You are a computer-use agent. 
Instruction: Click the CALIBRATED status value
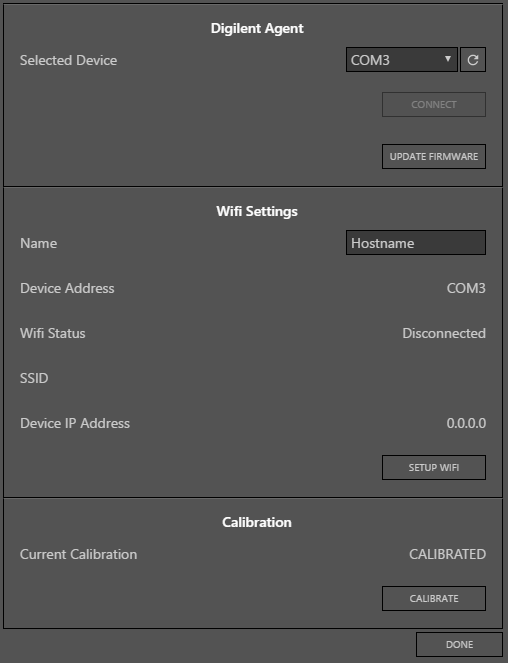(x=447, y=554)
